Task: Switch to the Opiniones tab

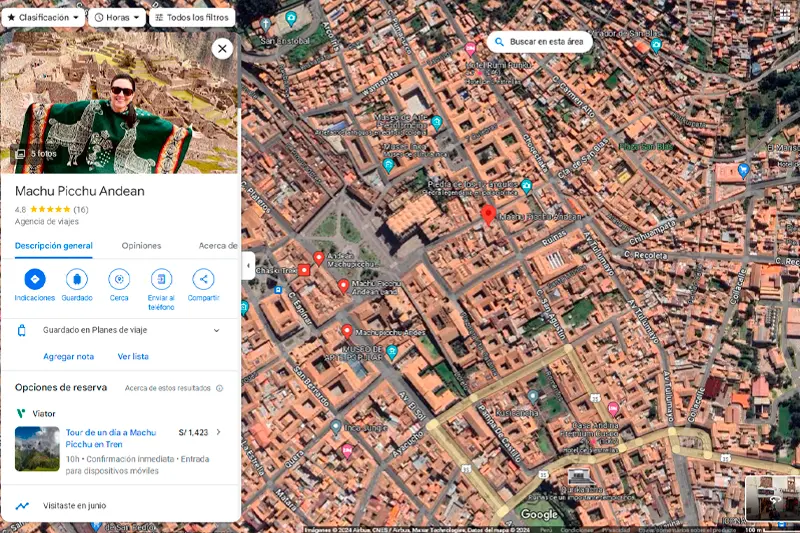Action: (141, 246)
